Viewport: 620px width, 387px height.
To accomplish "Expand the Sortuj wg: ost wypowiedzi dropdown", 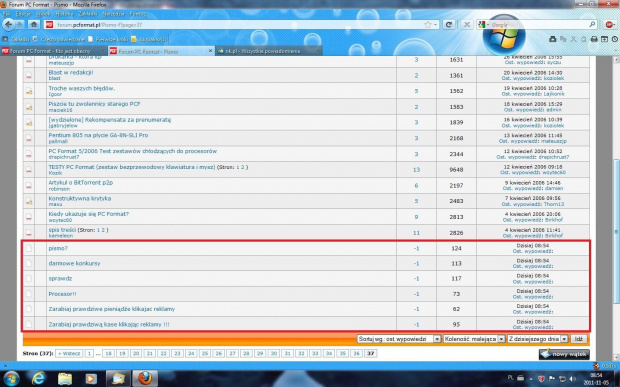I will pos(399,339).
